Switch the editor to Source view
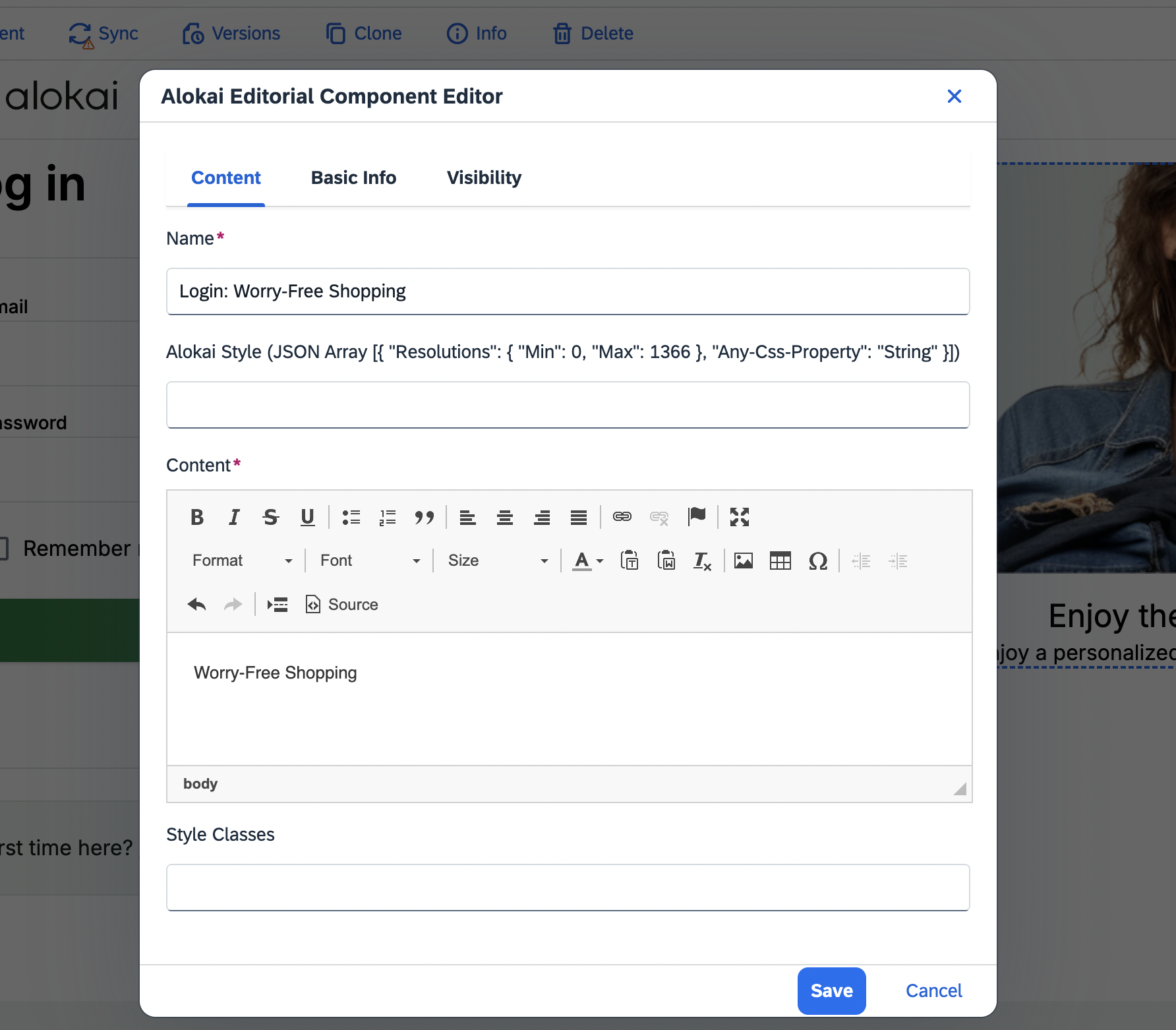The width and height of the screenshot is (1176, 1030). point(342,604)
